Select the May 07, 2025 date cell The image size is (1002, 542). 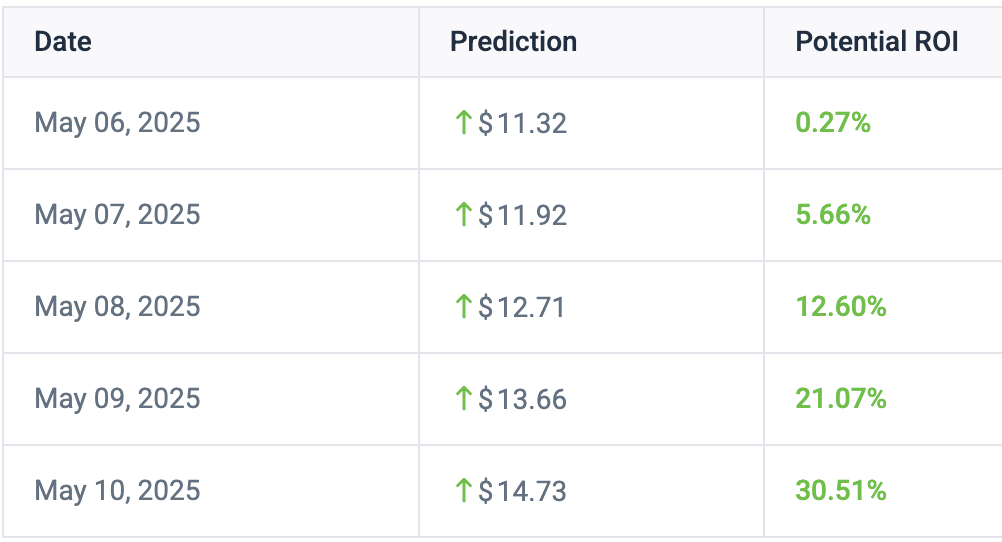[x=117, y=215]
